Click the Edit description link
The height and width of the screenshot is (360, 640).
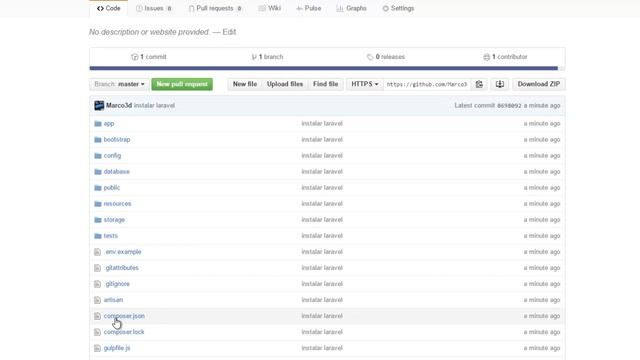(x=229, y=32)
